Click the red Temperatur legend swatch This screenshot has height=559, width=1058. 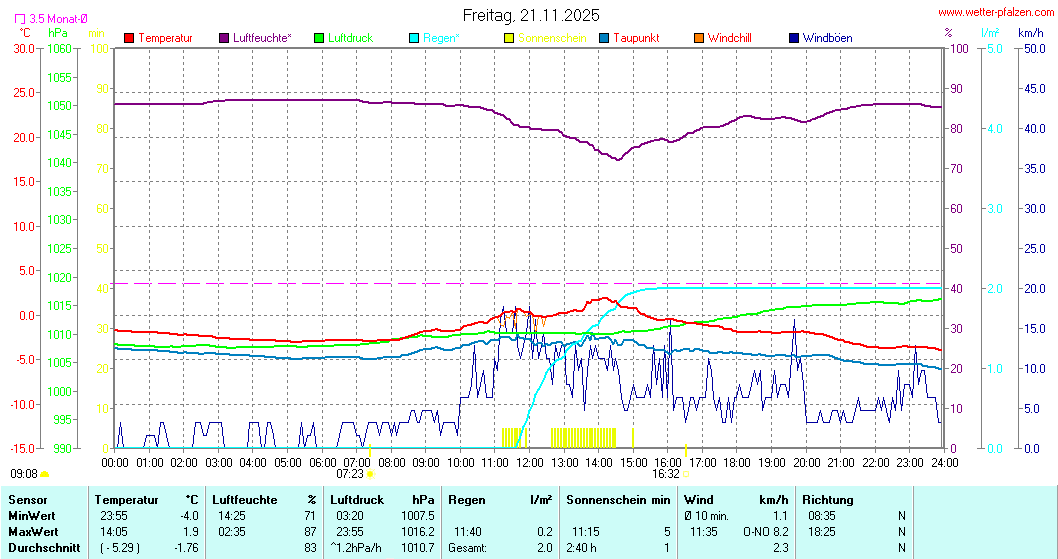tap(129, 38)
